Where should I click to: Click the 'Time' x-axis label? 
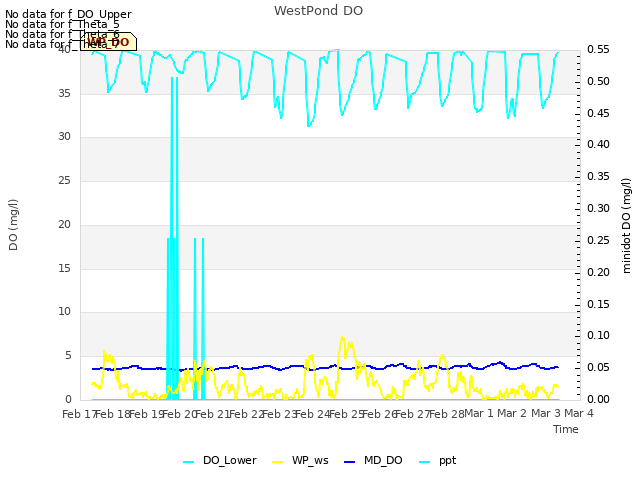coord(566,429)
